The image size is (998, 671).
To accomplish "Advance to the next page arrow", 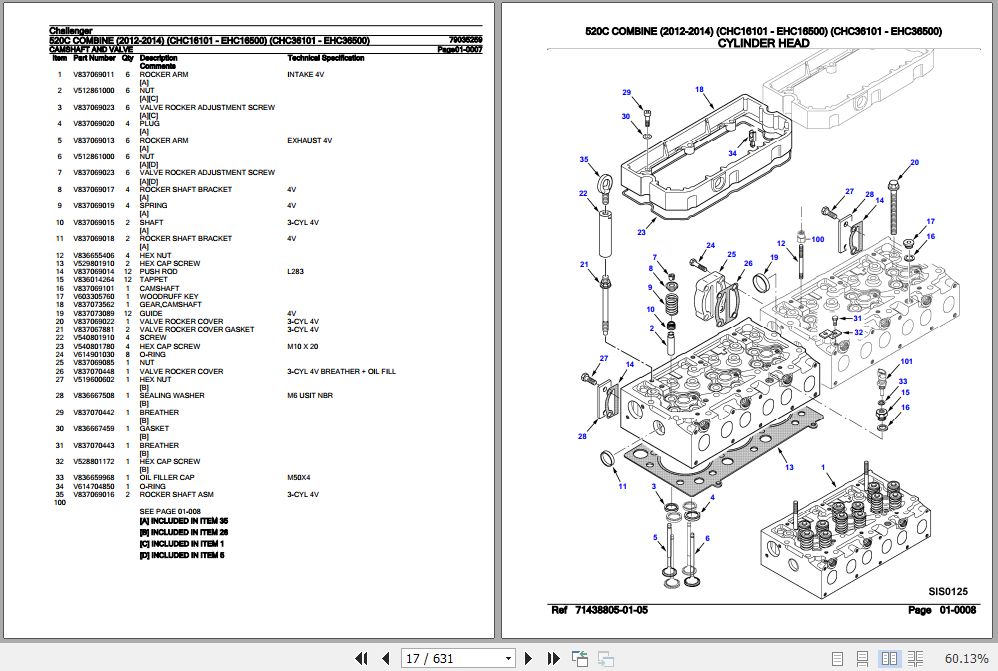I will click(528, 658).
